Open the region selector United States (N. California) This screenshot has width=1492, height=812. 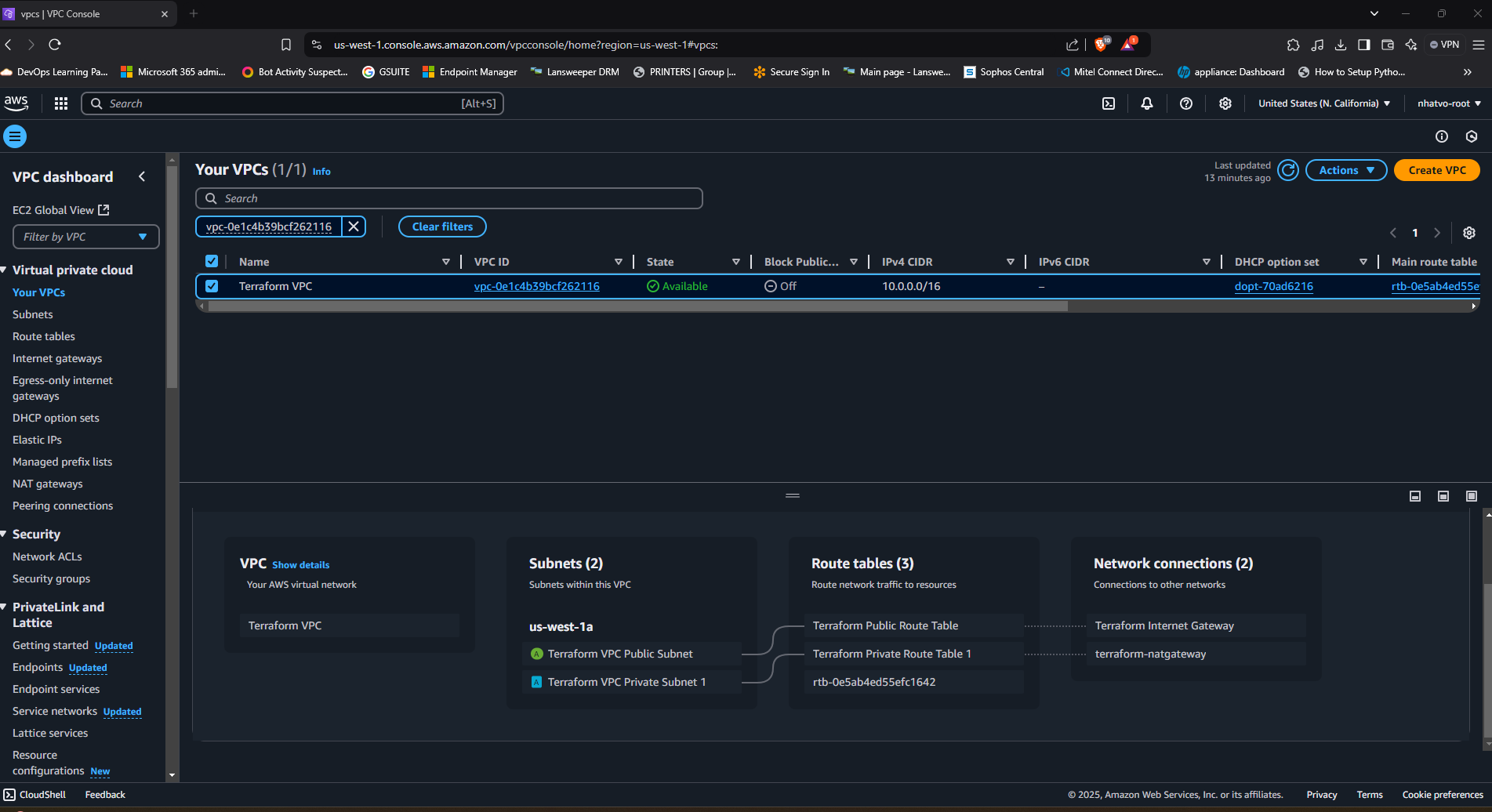pos(1323,103)
